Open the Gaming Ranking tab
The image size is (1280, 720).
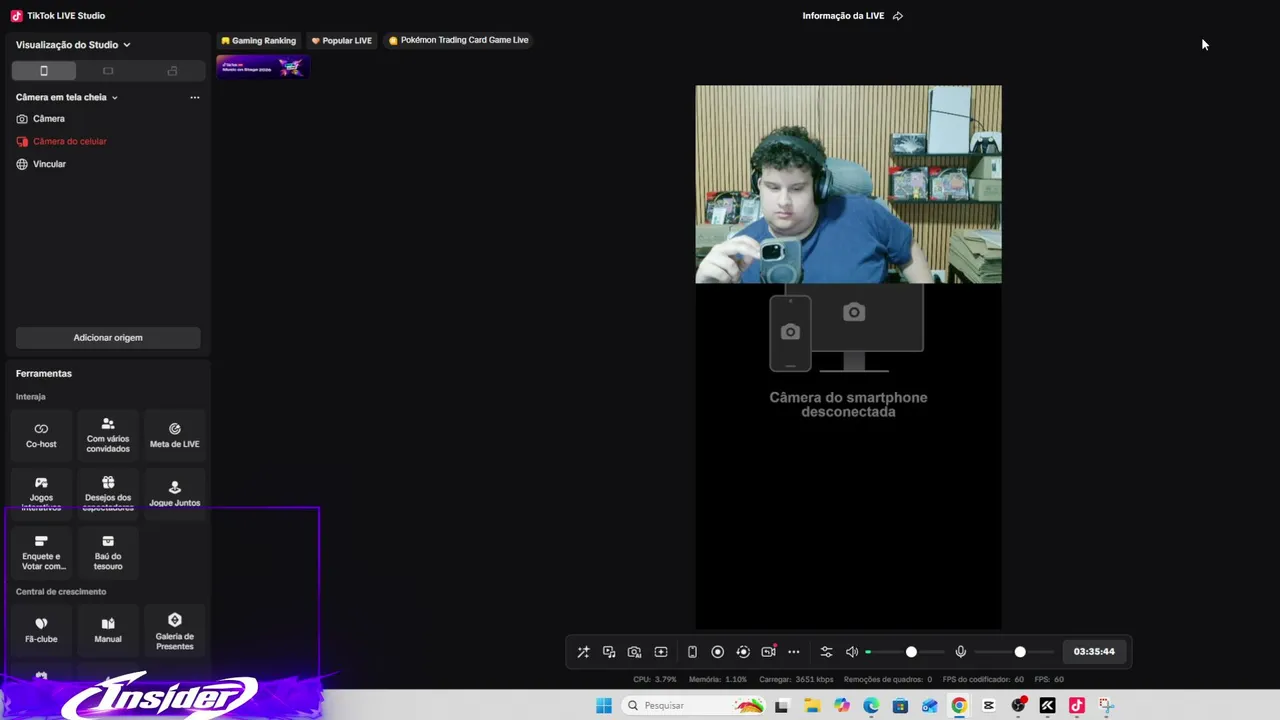pos(259,41)
